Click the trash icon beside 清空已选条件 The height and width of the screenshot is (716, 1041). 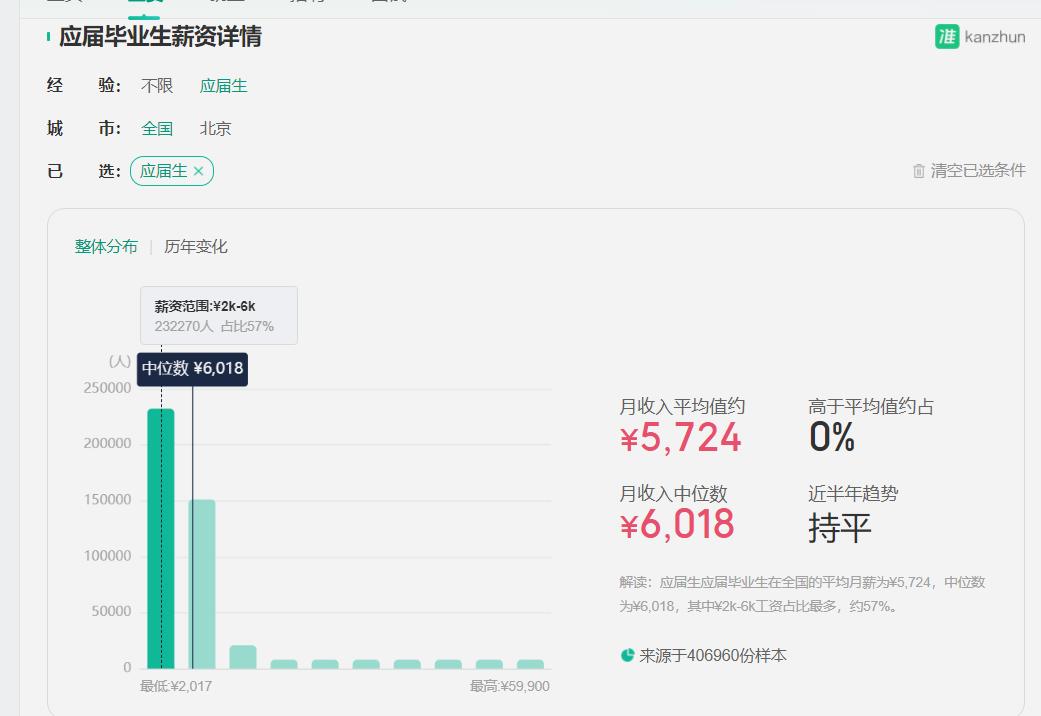pyautogui.click(x=918, y=171)
